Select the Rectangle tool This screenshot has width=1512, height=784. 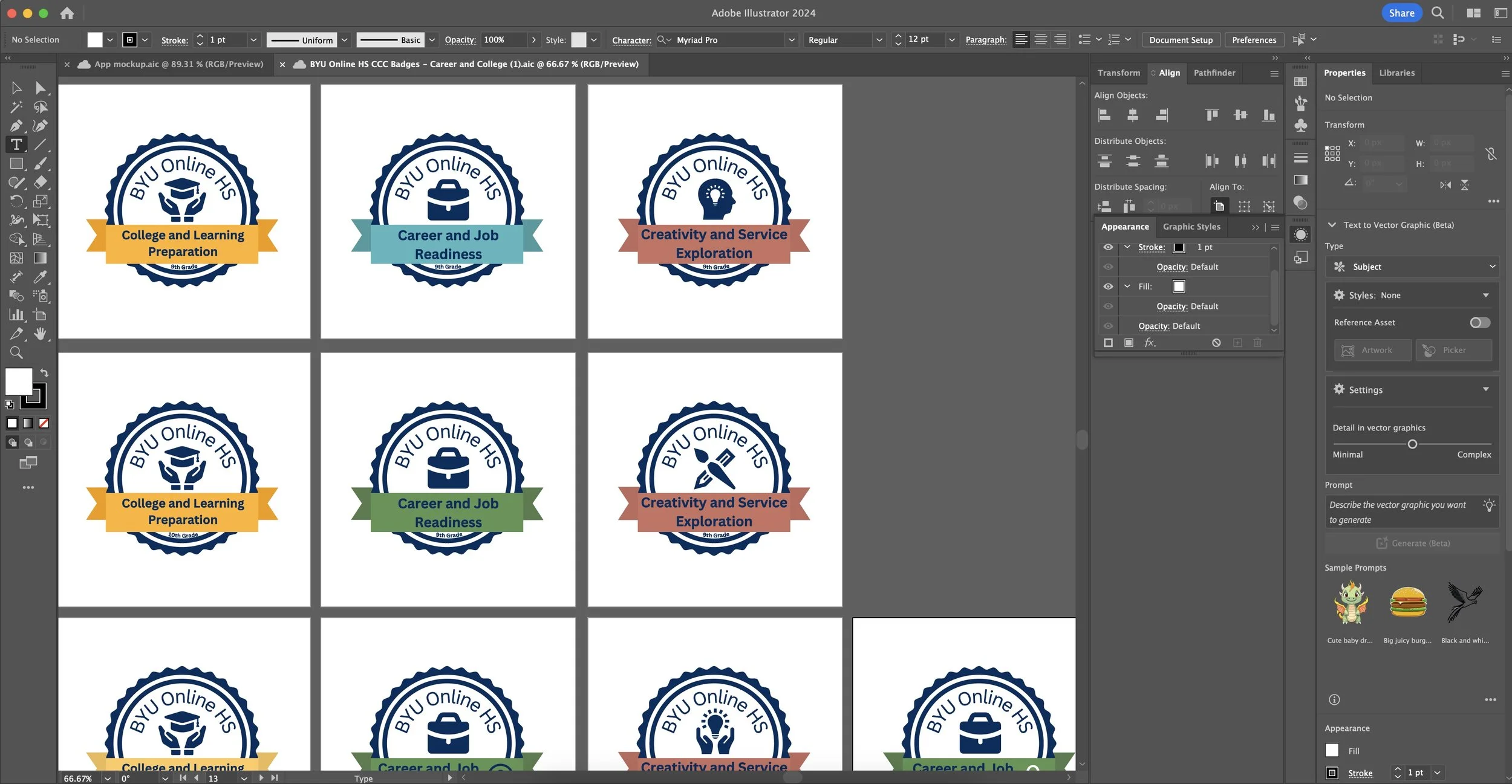(16, 163)
